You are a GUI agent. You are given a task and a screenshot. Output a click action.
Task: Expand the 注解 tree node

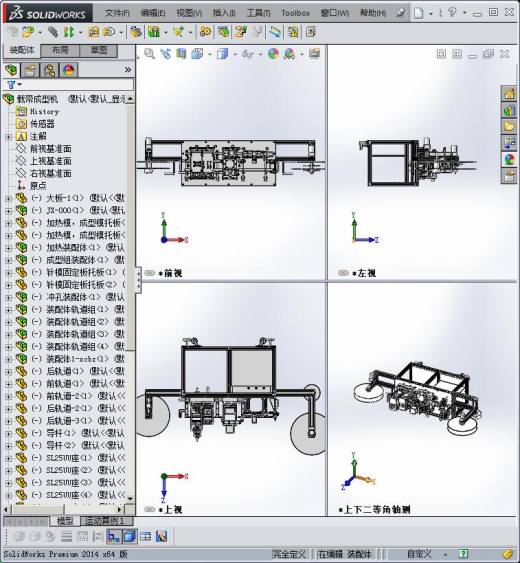pyautogui.click(x=8, y=136)
